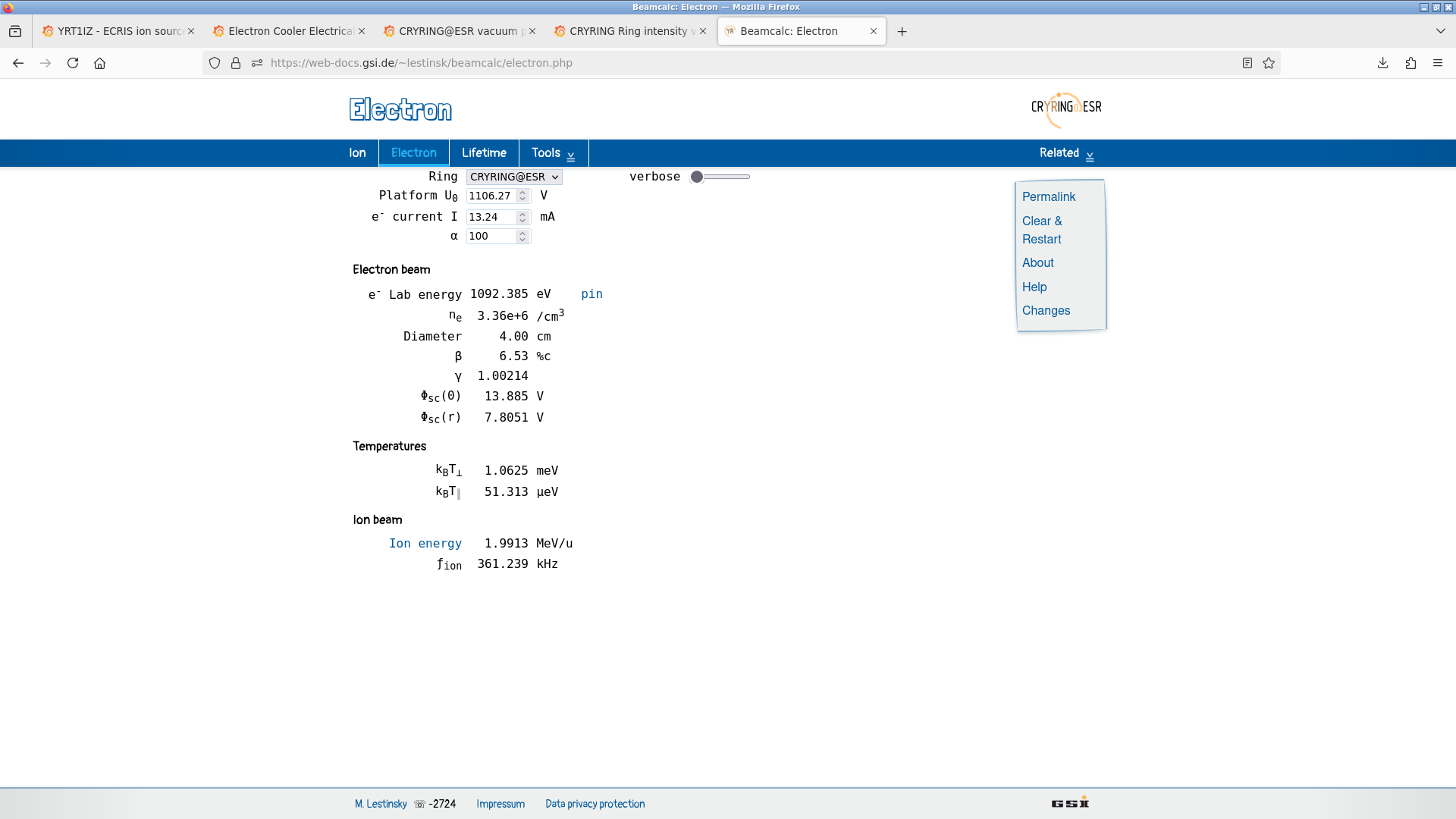Image resolution: width=1456 pixels, height=819 pixels.
Task: Toggle reader view icon in address bar
Action: [1247, 63]
